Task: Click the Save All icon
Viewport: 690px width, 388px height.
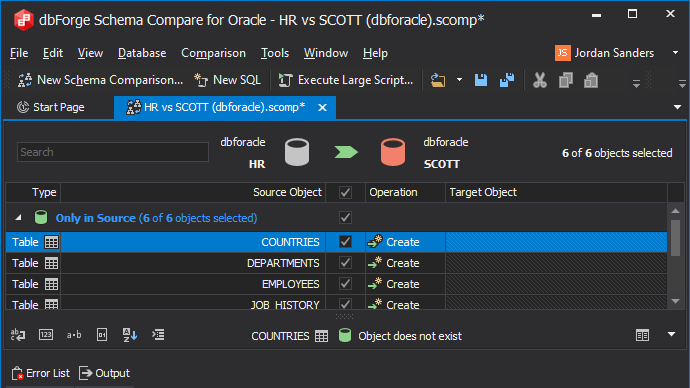Action: tap(507, 80)
